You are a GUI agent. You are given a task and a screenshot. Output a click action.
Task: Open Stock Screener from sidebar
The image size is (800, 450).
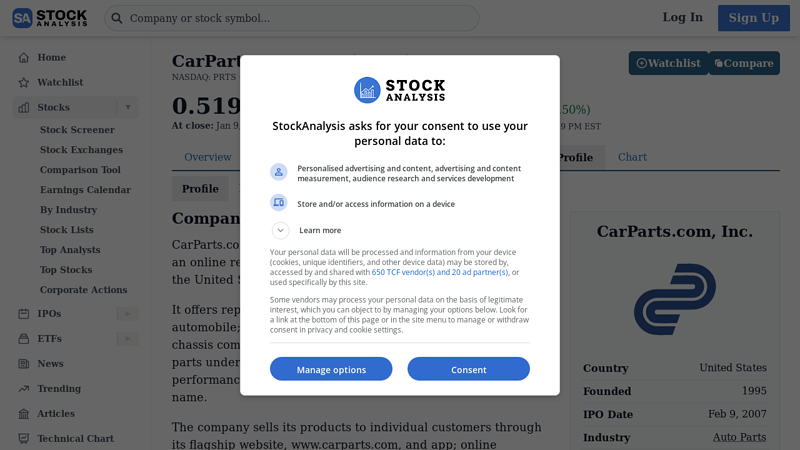coord(77,130)
